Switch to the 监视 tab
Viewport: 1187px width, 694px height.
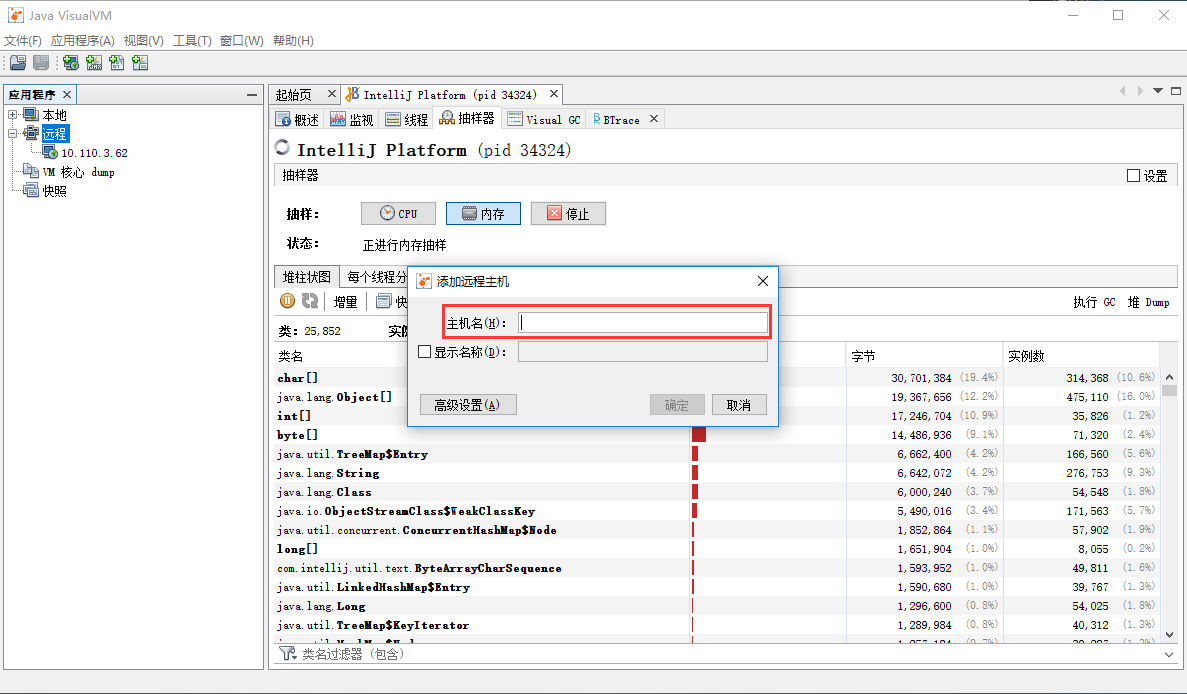coord(358,118)
